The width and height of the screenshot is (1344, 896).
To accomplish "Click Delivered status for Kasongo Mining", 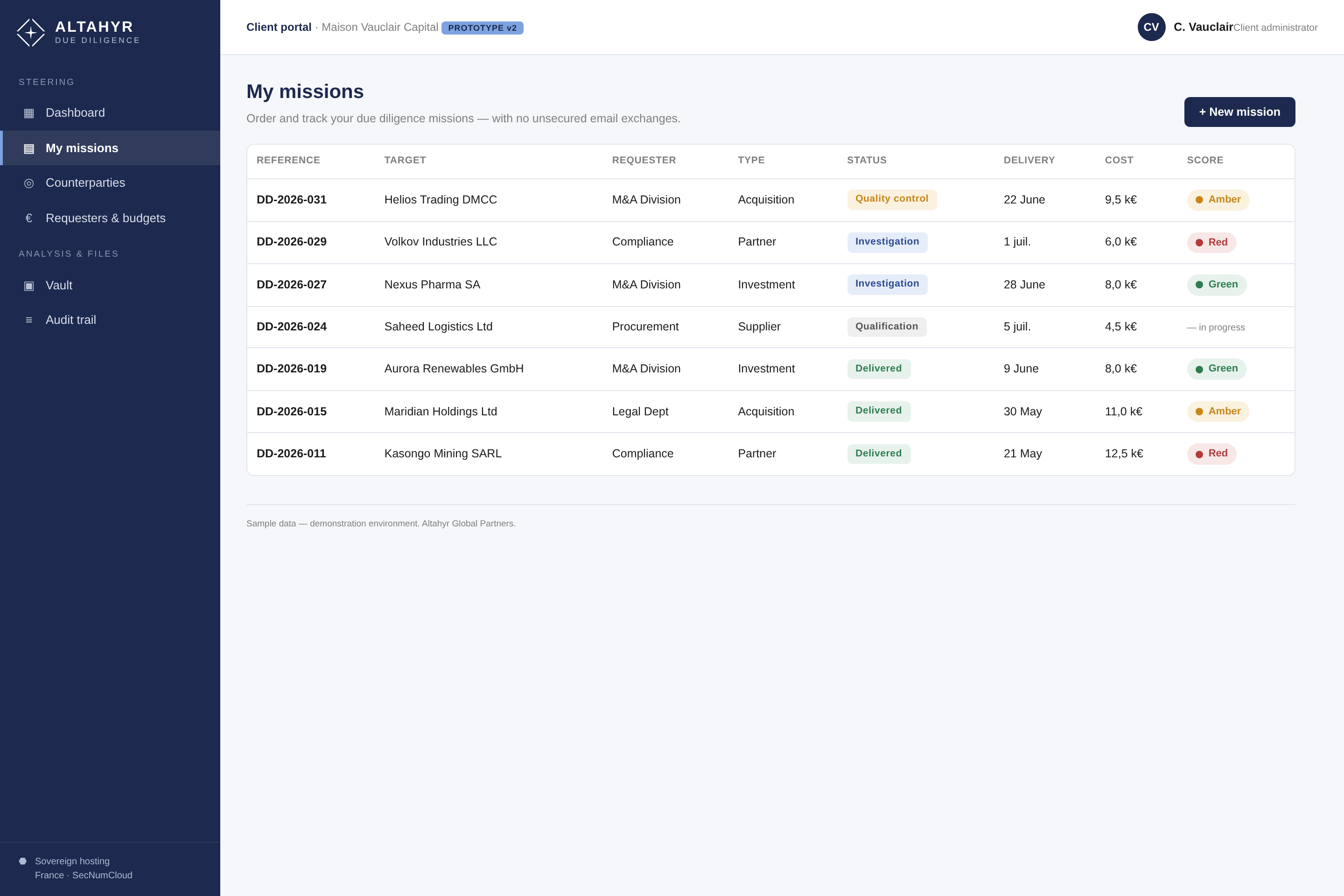I will pos(879,454).
